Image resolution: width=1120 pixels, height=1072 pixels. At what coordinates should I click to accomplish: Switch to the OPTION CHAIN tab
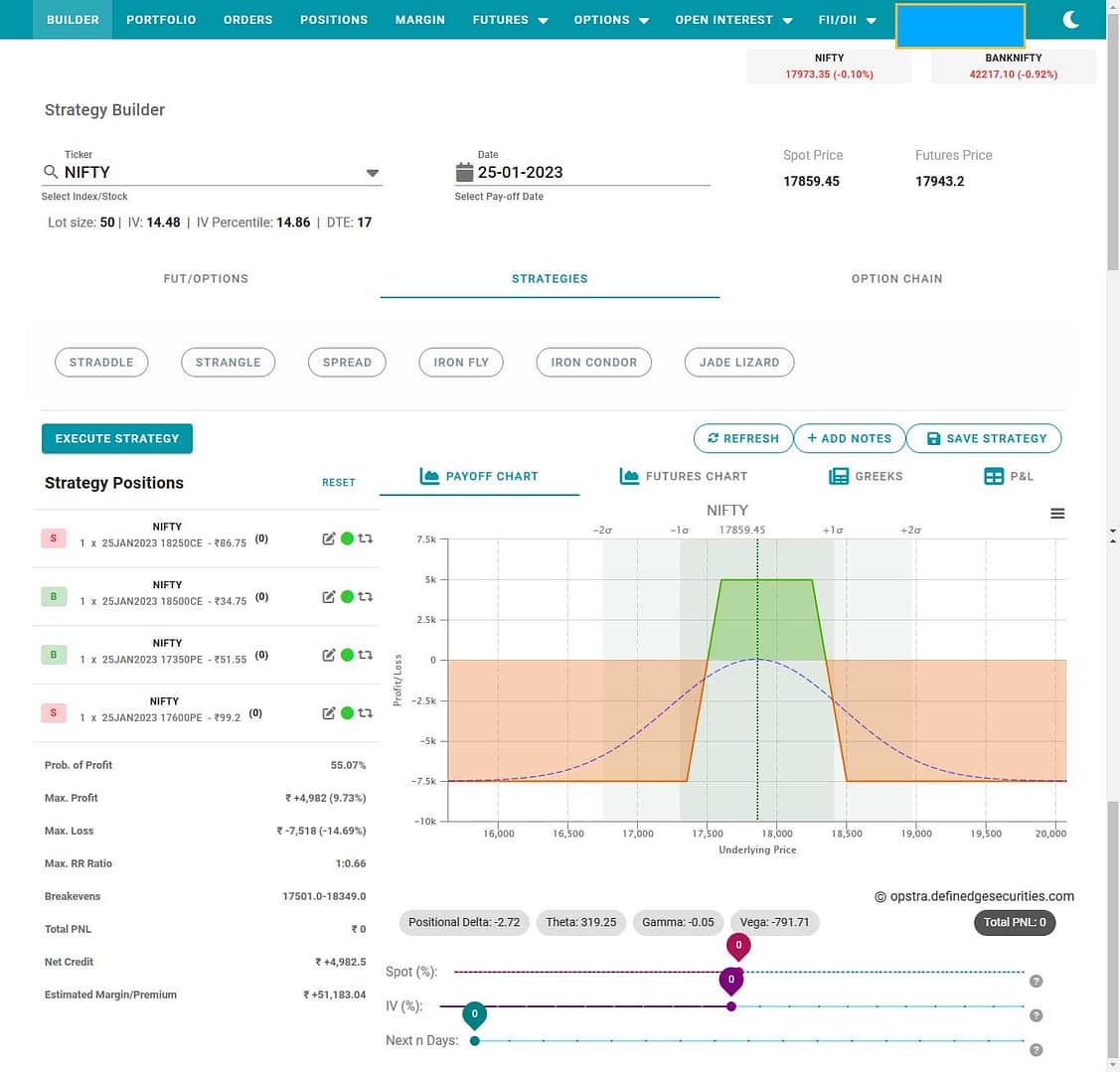(x=896, y=279)
